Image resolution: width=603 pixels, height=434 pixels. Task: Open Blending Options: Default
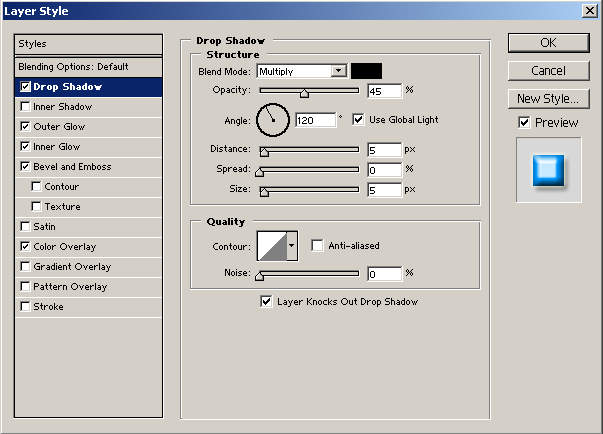tap(88, 67)
